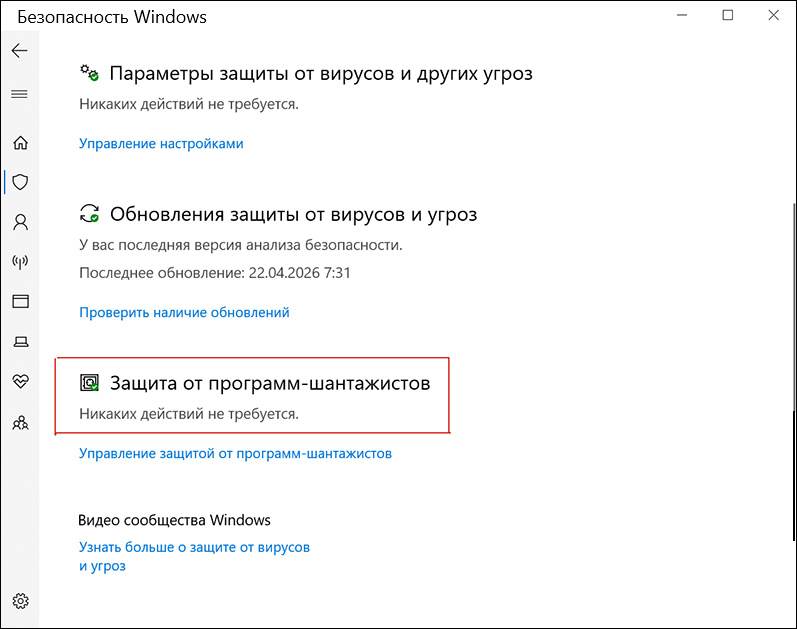Open the account protection person icon

click(20, 222)
